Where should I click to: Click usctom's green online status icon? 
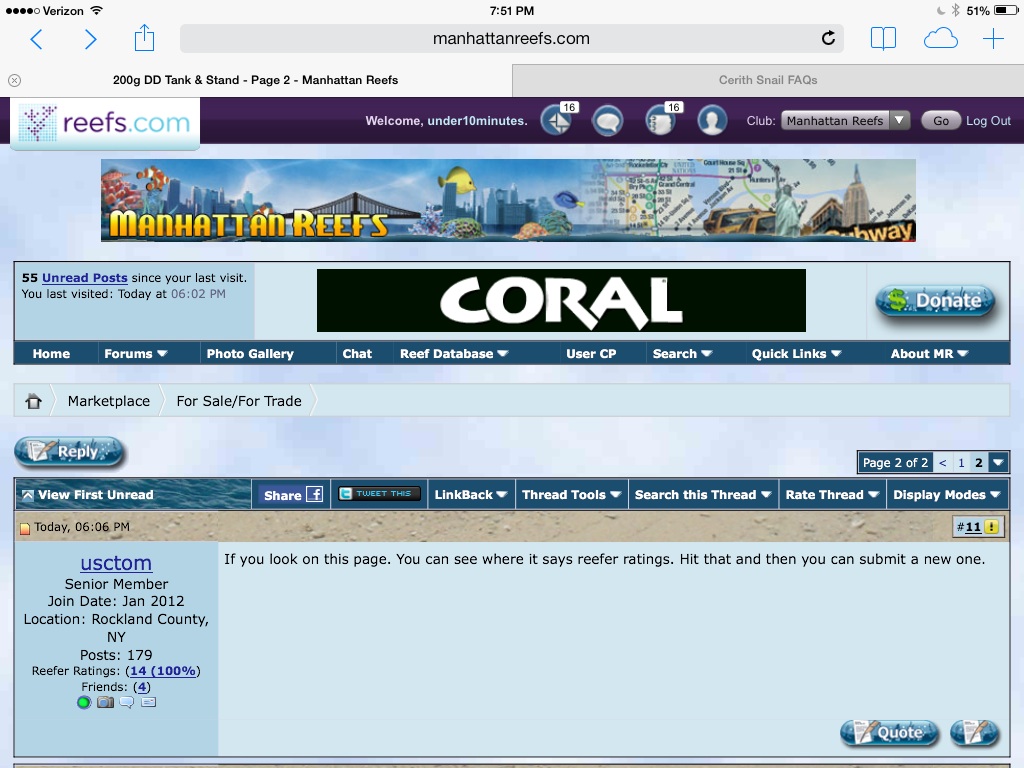tap(84, 703)
